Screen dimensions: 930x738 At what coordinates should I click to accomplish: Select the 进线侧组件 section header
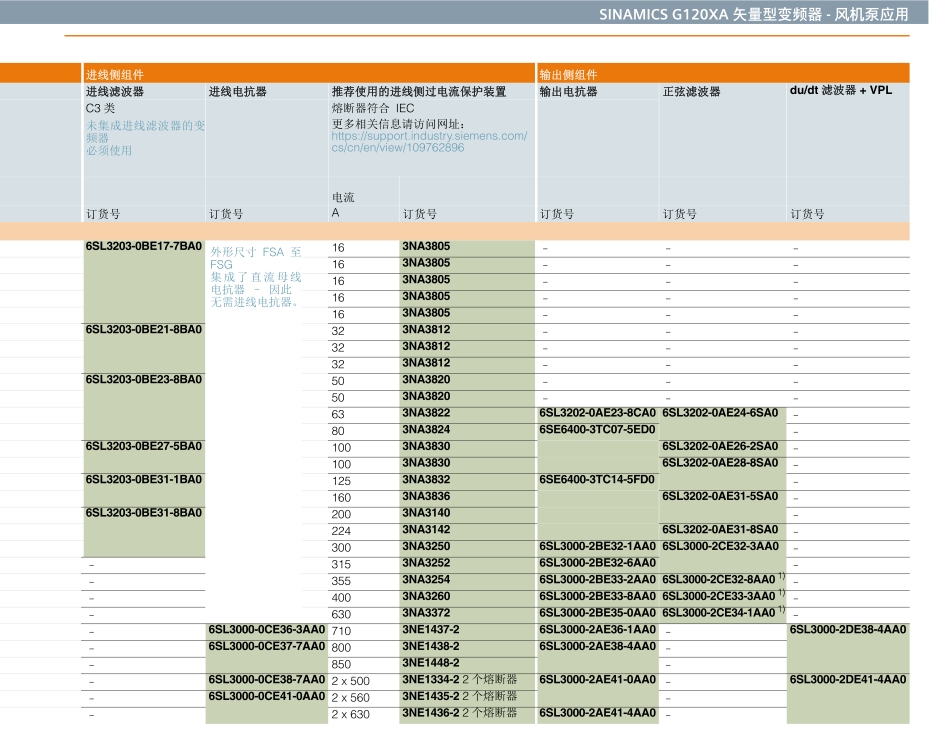pos(115,74)
